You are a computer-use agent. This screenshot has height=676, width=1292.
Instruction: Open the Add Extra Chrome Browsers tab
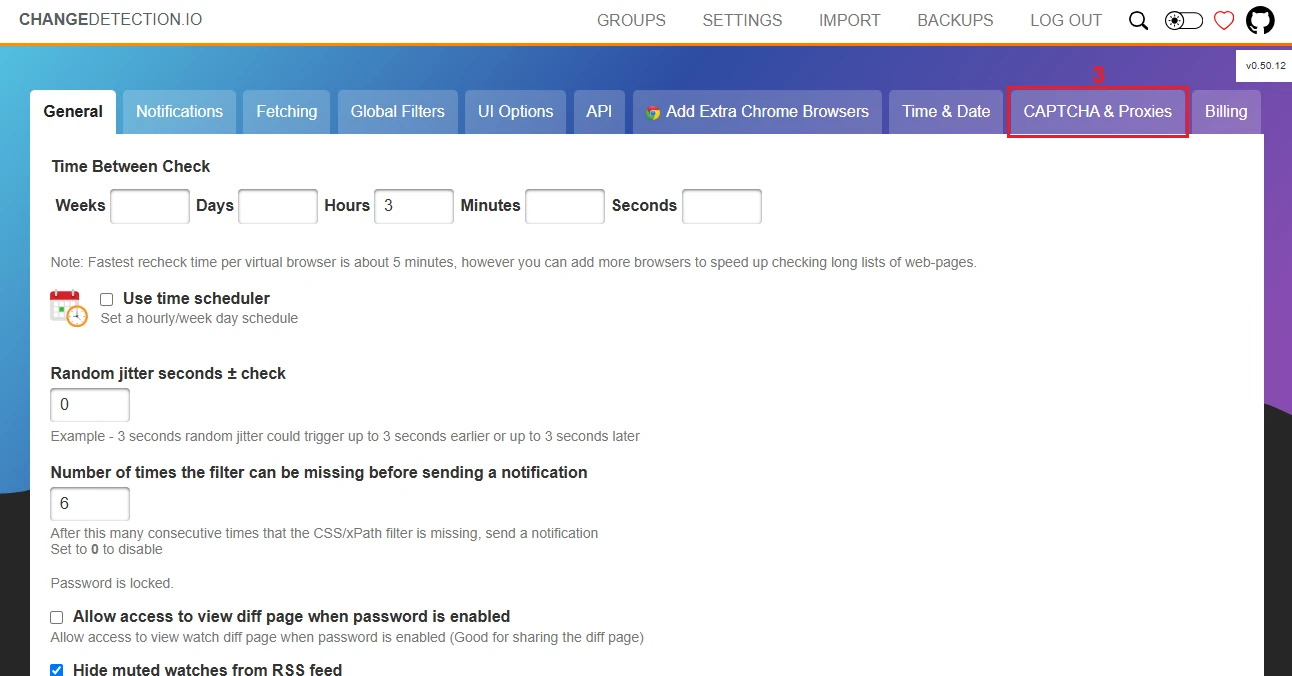pos(757,112)
